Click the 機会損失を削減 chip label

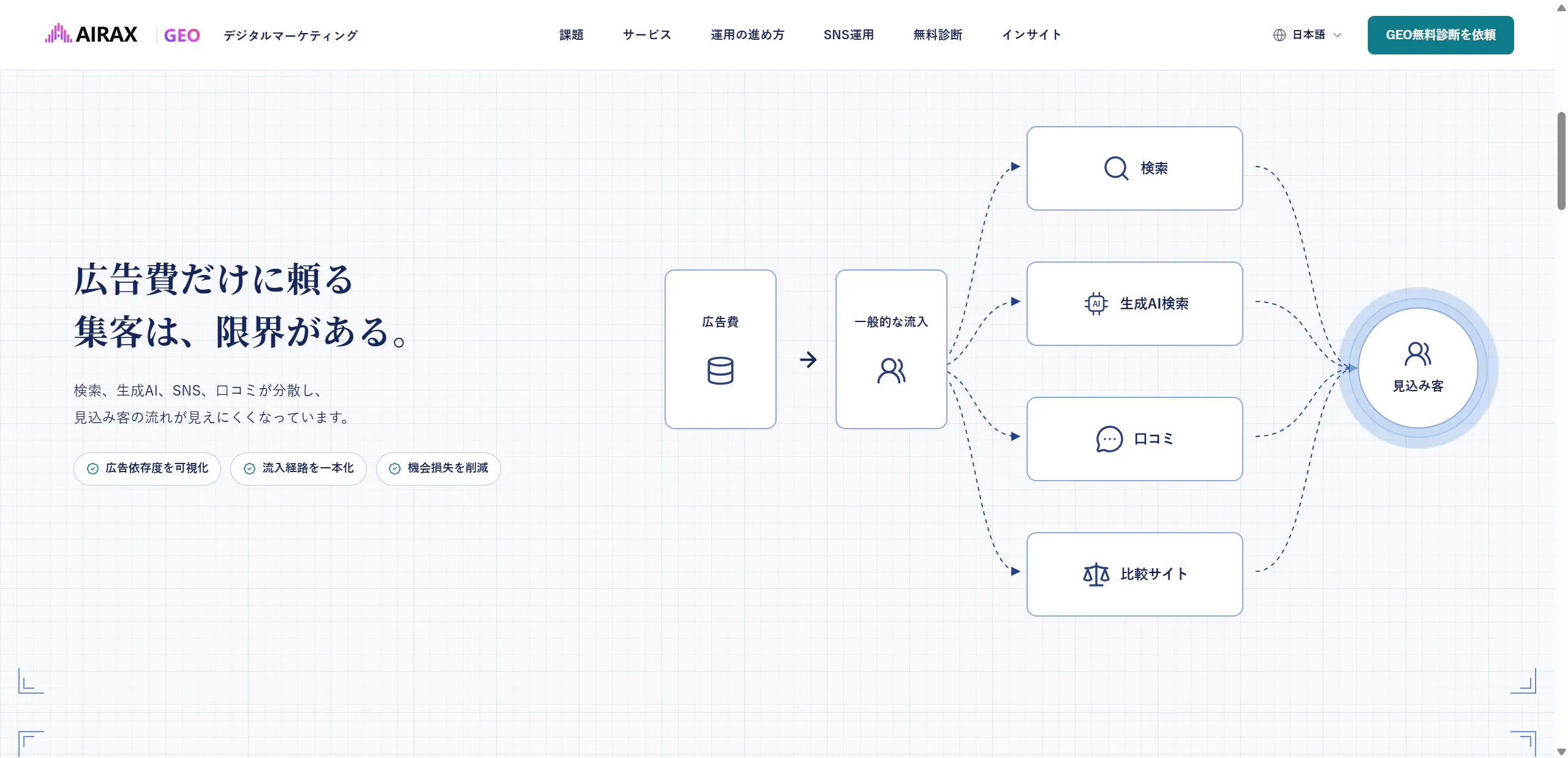point(448,468)
